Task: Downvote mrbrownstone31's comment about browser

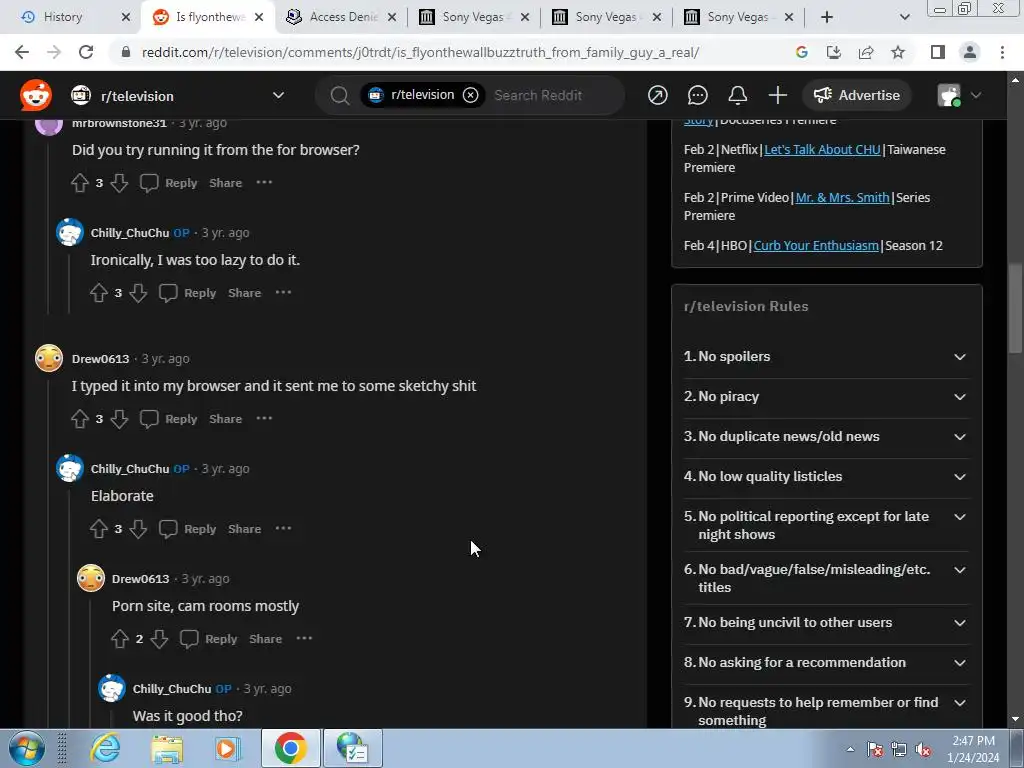Action: pos(119,183)
